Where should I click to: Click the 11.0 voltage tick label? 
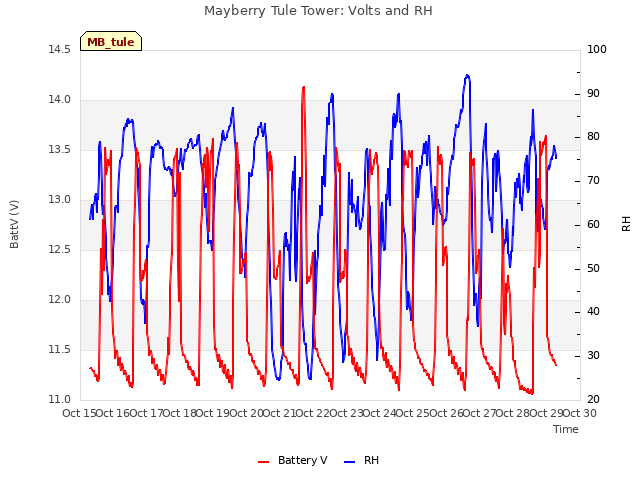click(60, 400)
